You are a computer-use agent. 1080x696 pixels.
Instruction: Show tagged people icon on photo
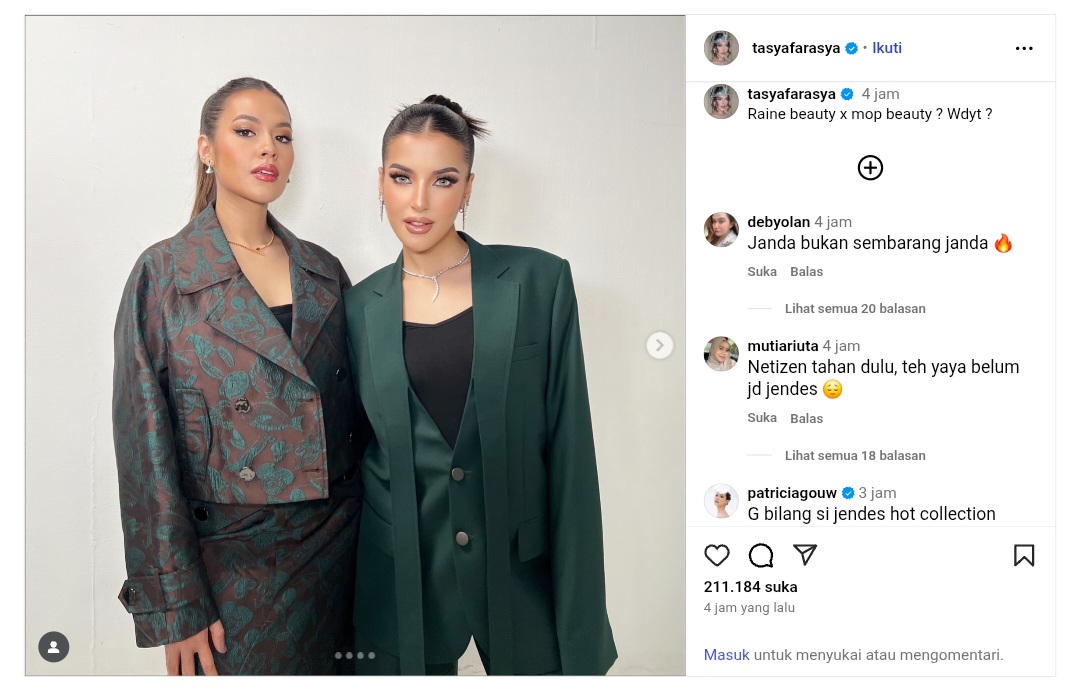pyautogui.click(x=54, y=647)
